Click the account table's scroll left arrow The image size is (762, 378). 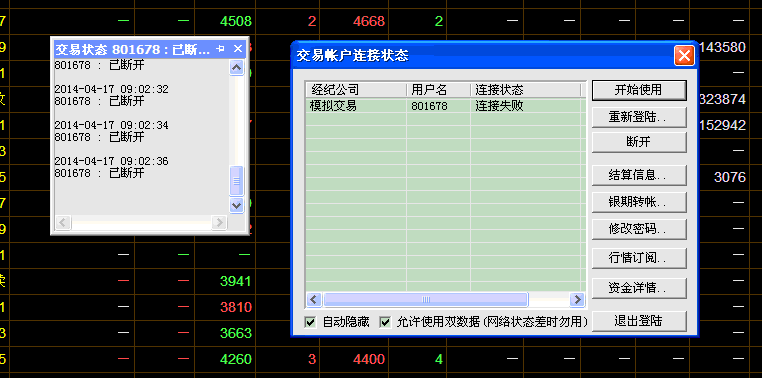(x=314, y=299)
